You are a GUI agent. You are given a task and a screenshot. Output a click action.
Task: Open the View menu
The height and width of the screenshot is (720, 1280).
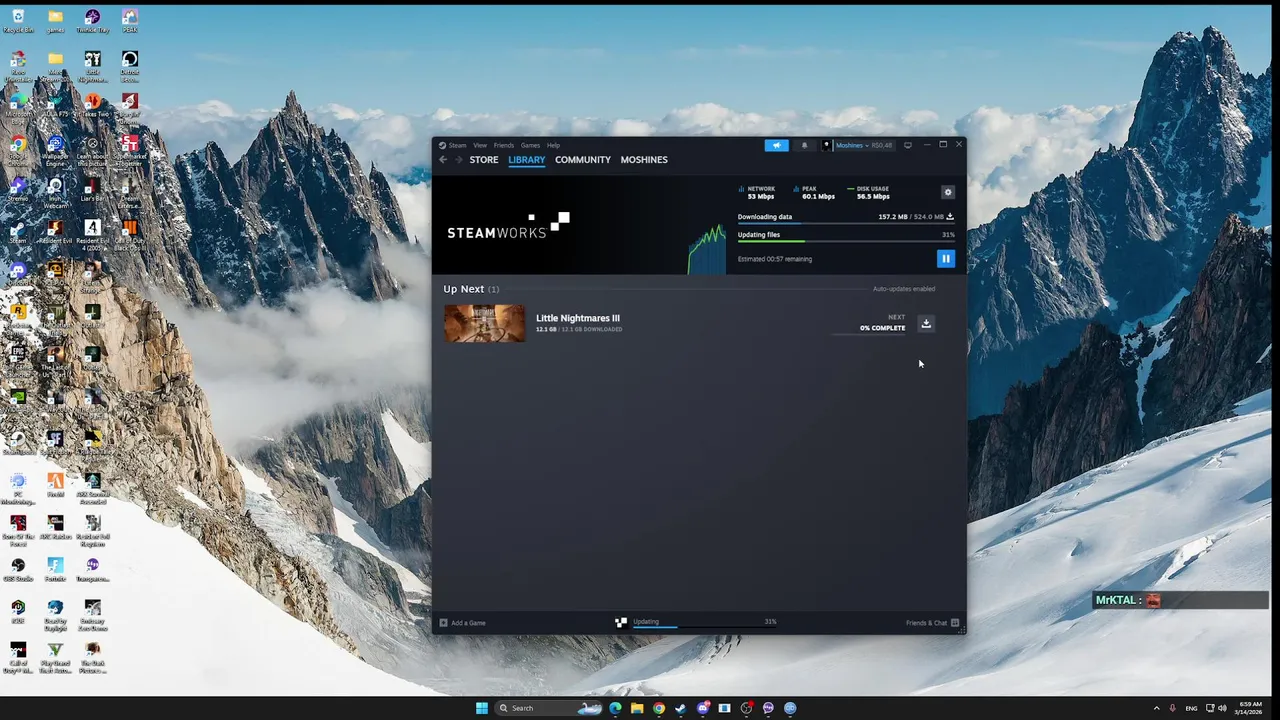(x=480, y=145)
